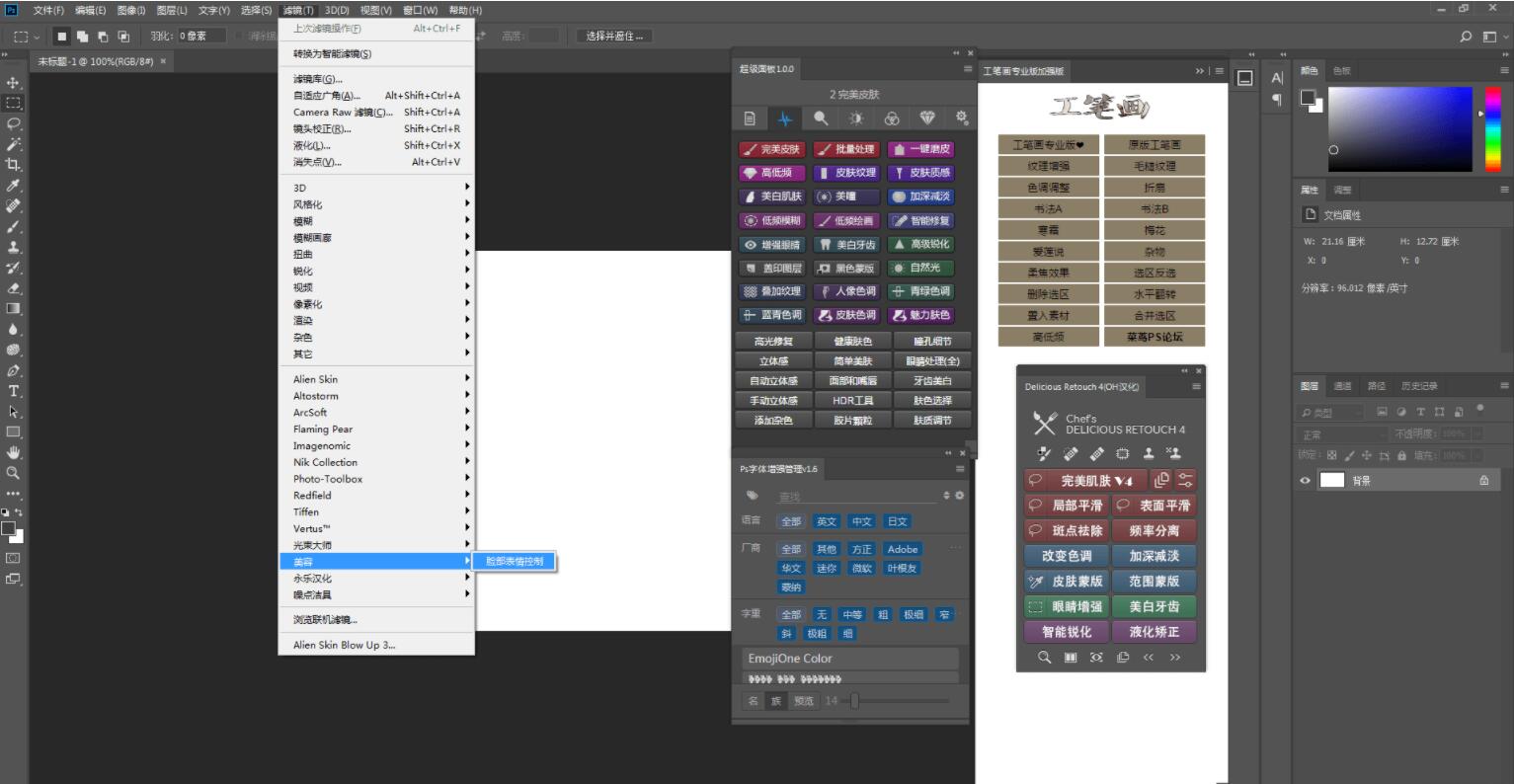Image resolution: width=1514 pixels, height=784 pixels.
Task: Toggle 方正 vendor filter in font manager
Action: click(x=862, y=549)
